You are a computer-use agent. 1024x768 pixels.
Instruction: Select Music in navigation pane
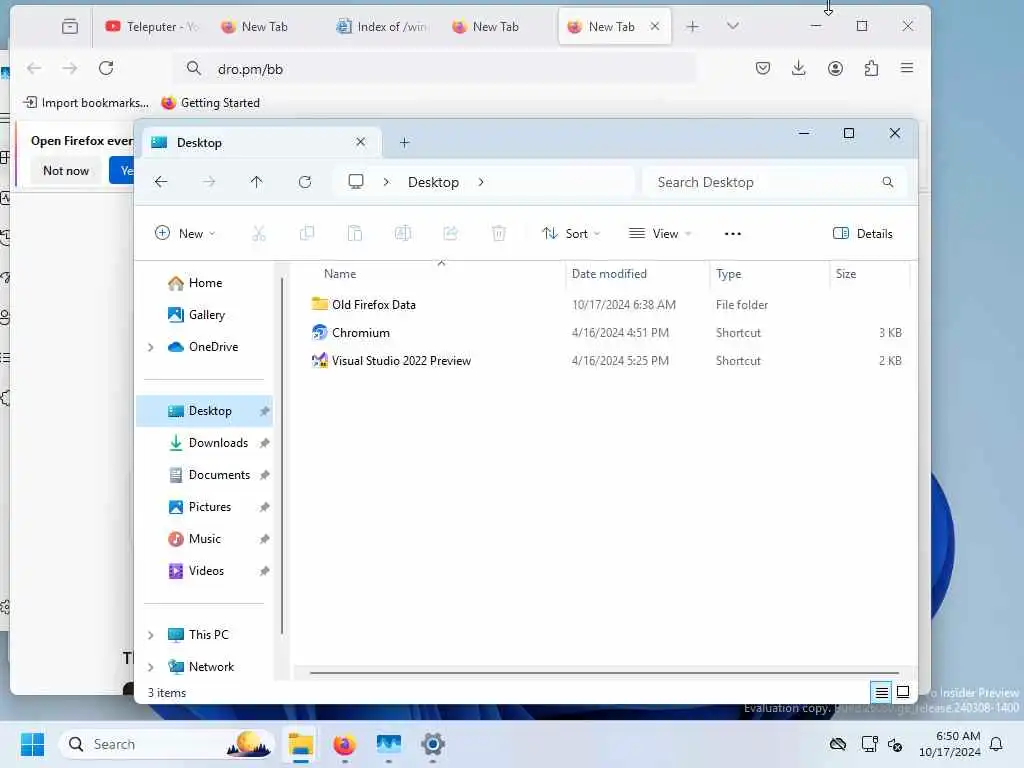click(x=204, y=539)
